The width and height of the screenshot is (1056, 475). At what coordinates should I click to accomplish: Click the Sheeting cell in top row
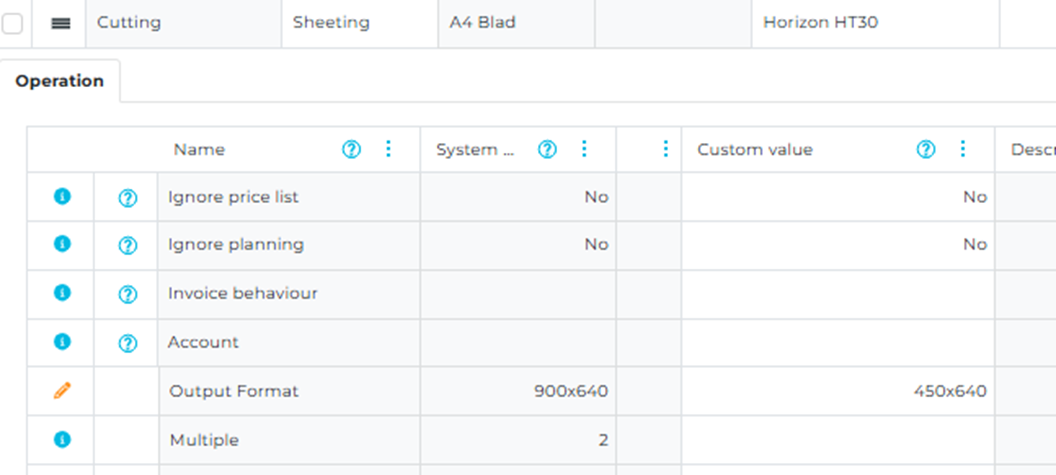[331, 22]
